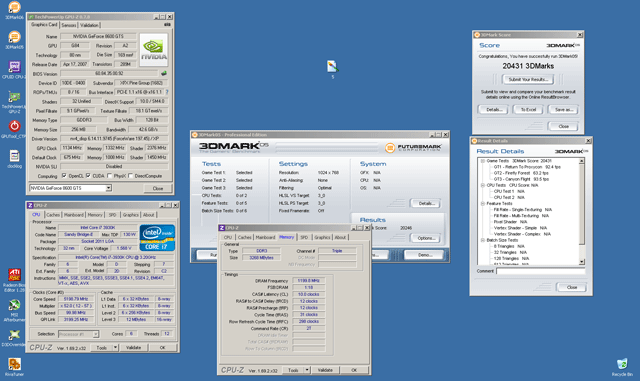Click the CPU-Z memory window Z title icon
Viewport: 640px width, 381px height.
(x=222, y=228)
